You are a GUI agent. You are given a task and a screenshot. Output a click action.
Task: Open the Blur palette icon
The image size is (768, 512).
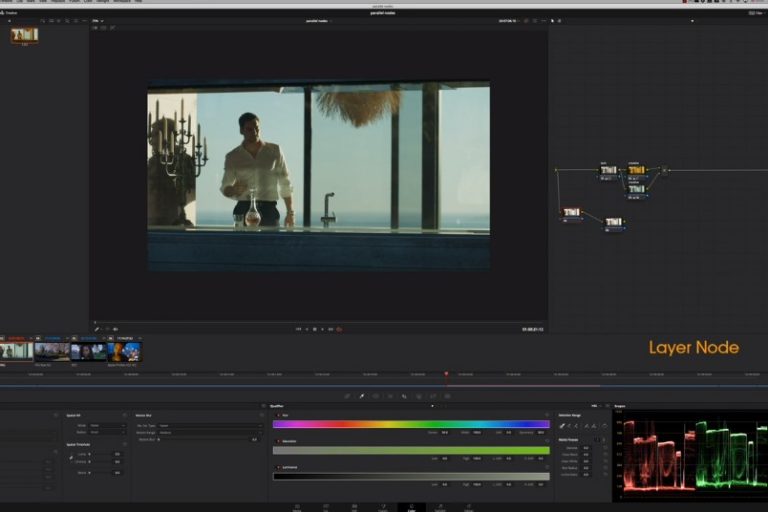pyautogui.click(x=403, y=396)
